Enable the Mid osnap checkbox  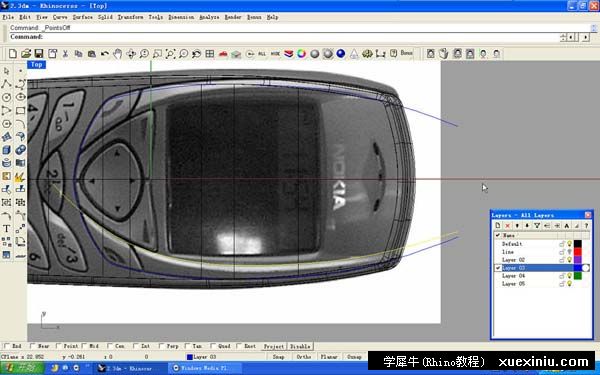click(x=84, y=346)
